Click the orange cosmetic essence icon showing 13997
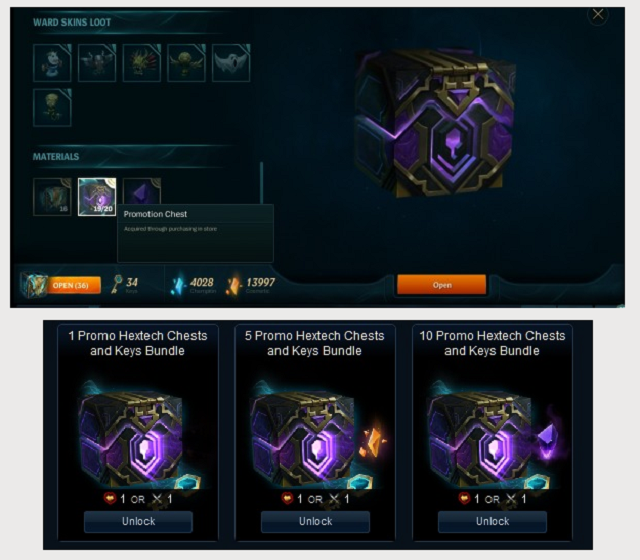Viewport: 640px width, 560px height. coord(233,286)
